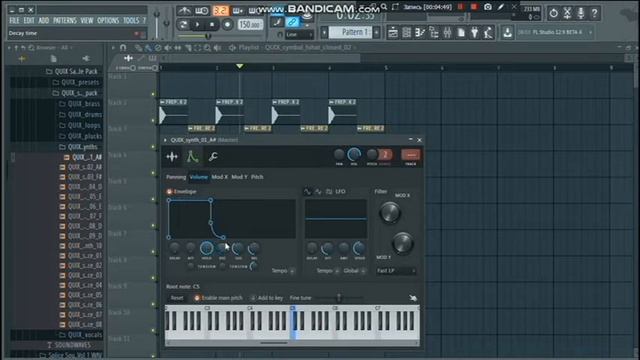Toggle the 3.2 countdown-before-recording button
Viewport: 640px width, 360px height.
click(220, 10)
